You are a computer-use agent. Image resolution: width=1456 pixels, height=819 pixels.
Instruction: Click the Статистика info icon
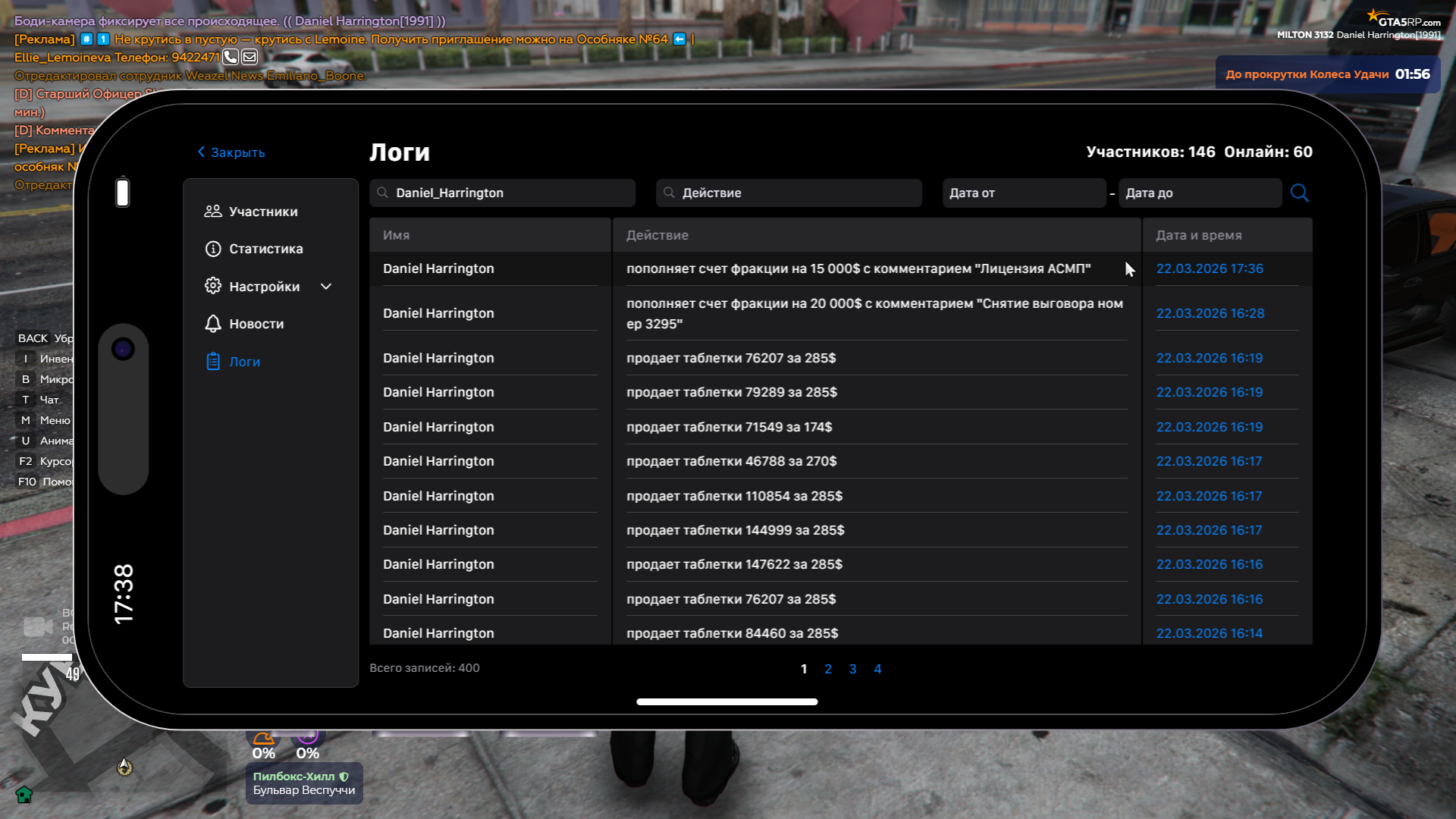[x=213, y=249]
